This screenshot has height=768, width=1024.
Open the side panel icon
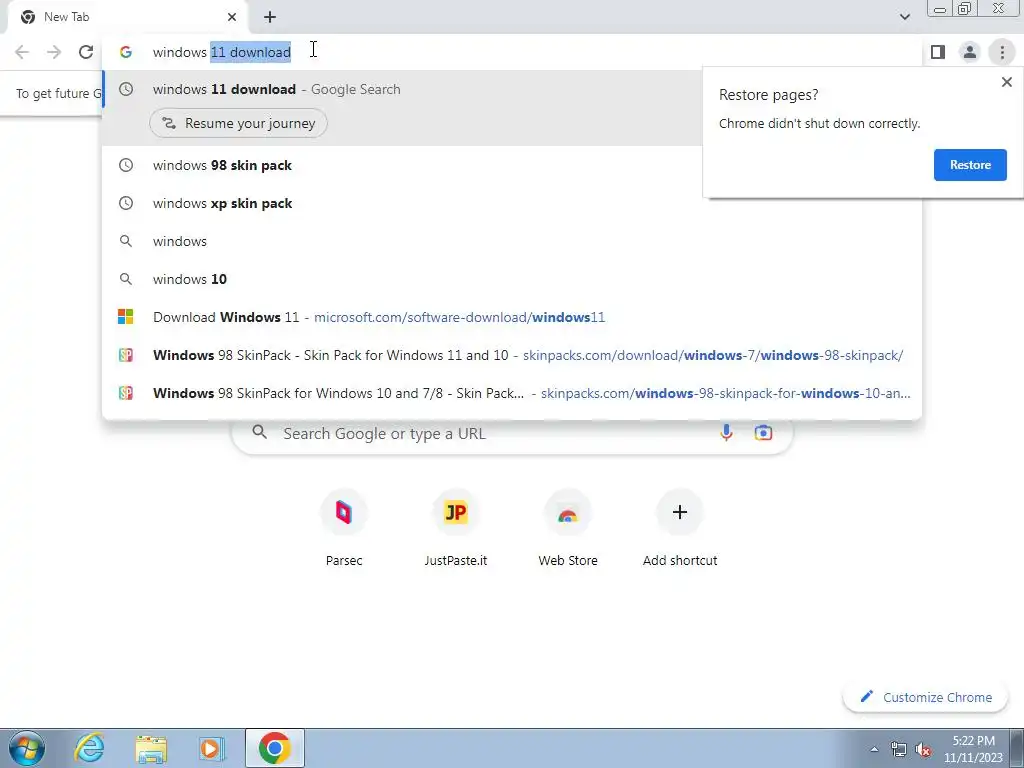[x=938, y=52]
